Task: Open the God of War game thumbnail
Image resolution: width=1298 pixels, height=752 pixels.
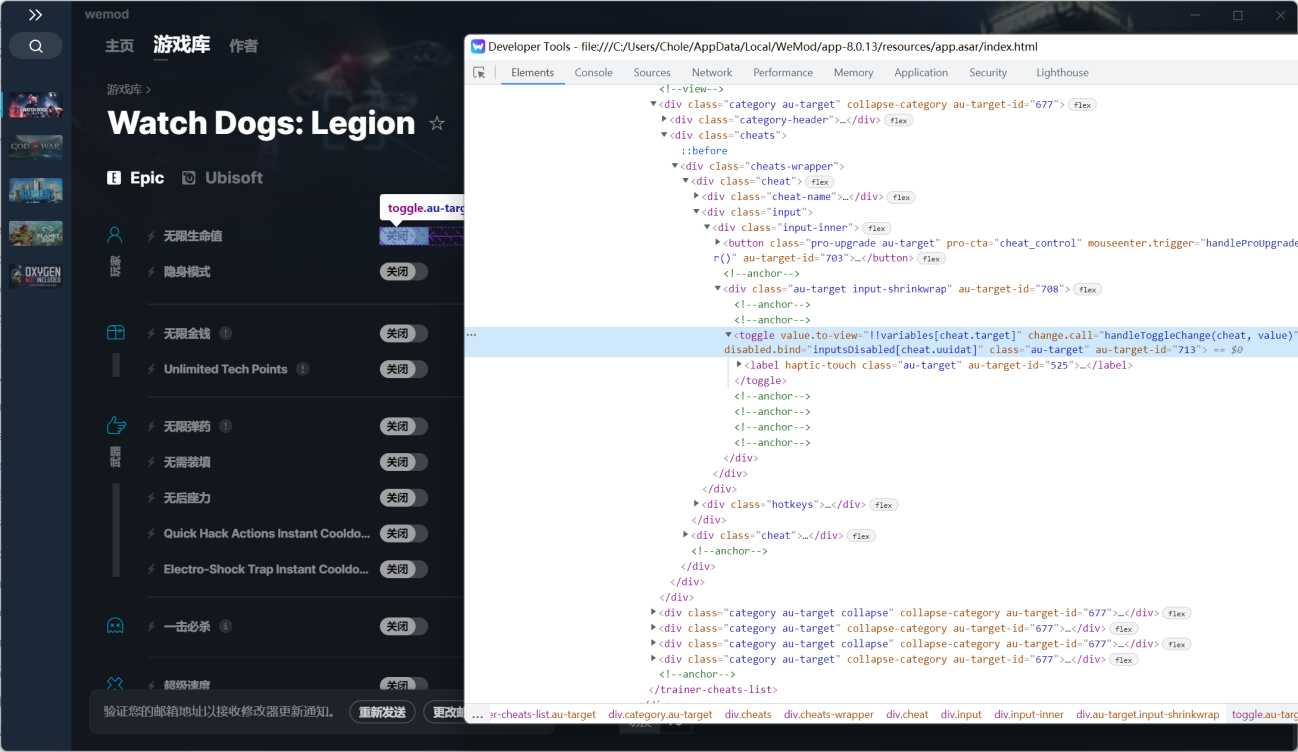Action: pos(36,148)
